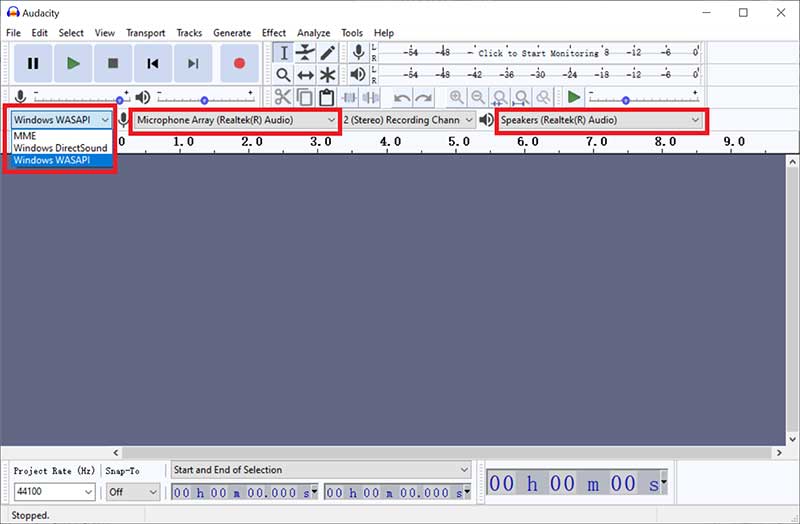Image resolution: width=800 pixels, height=524 pixels.
Task: Select the Envelope tool
Action: click(x=305, y=53)
